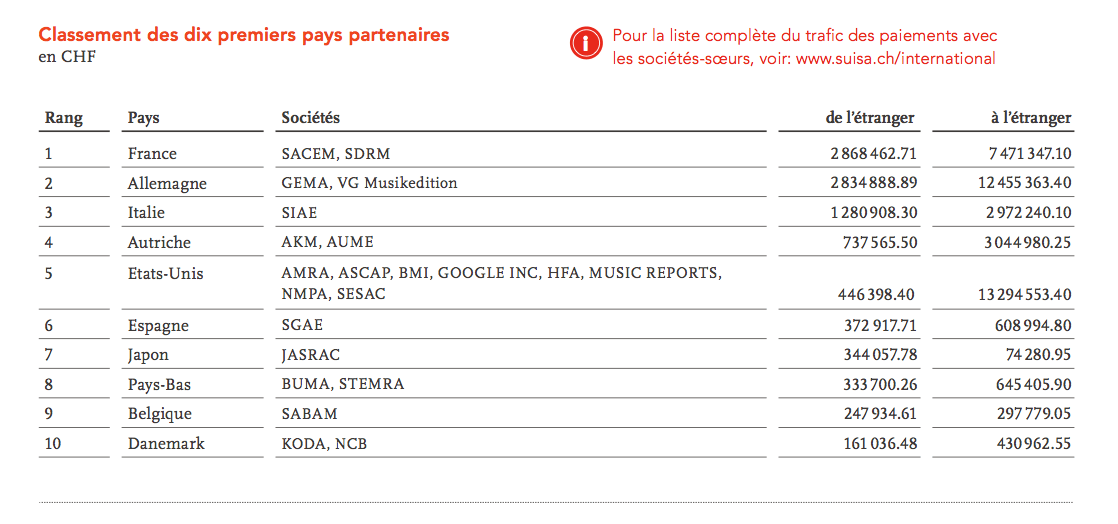The image size is (1118, 524).
Task: Click the Rang column header
Action: tap(64, 118)
